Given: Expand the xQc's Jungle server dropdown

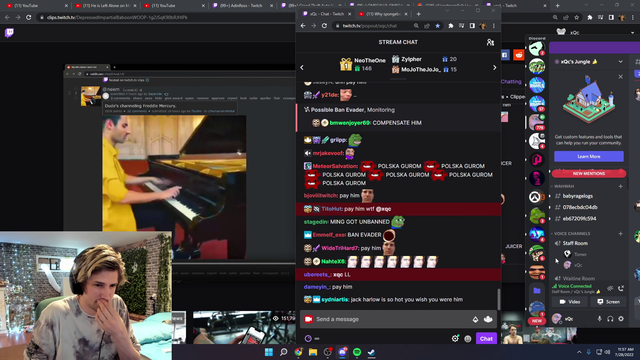Looking at the screenshot, I should (x=620, y=62).
